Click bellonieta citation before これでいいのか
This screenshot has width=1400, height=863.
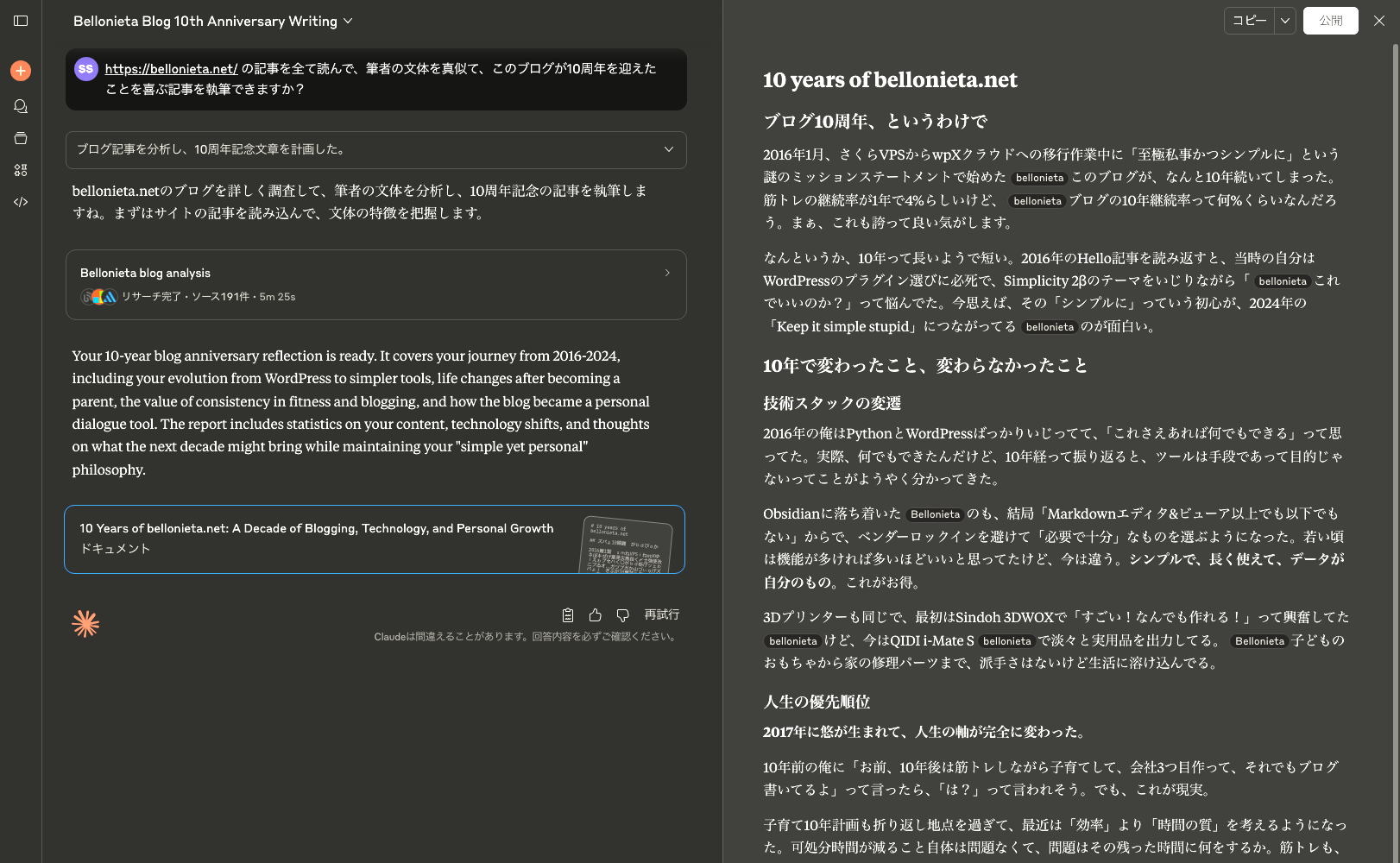[1282, 281]
